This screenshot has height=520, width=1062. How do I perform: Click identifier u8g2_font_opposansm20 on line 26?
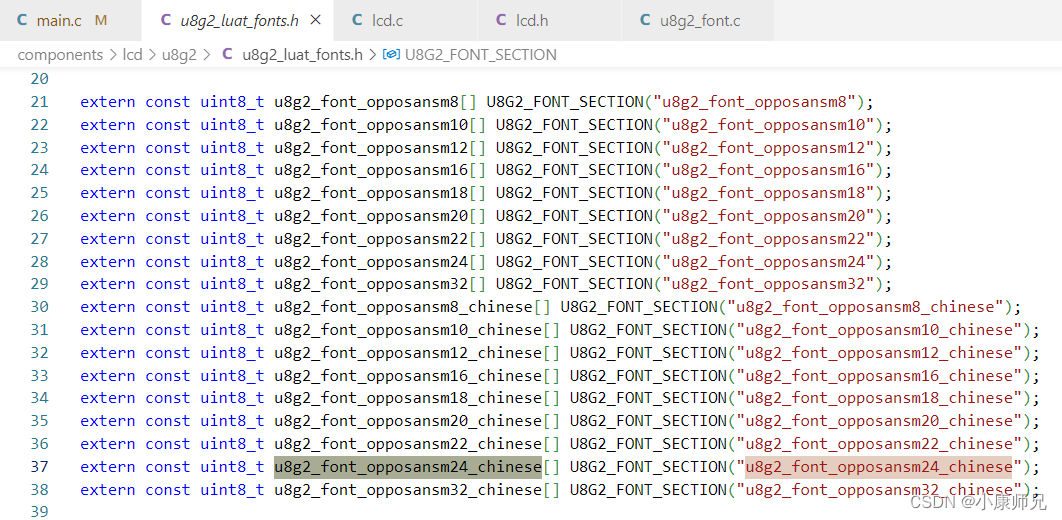371,216
